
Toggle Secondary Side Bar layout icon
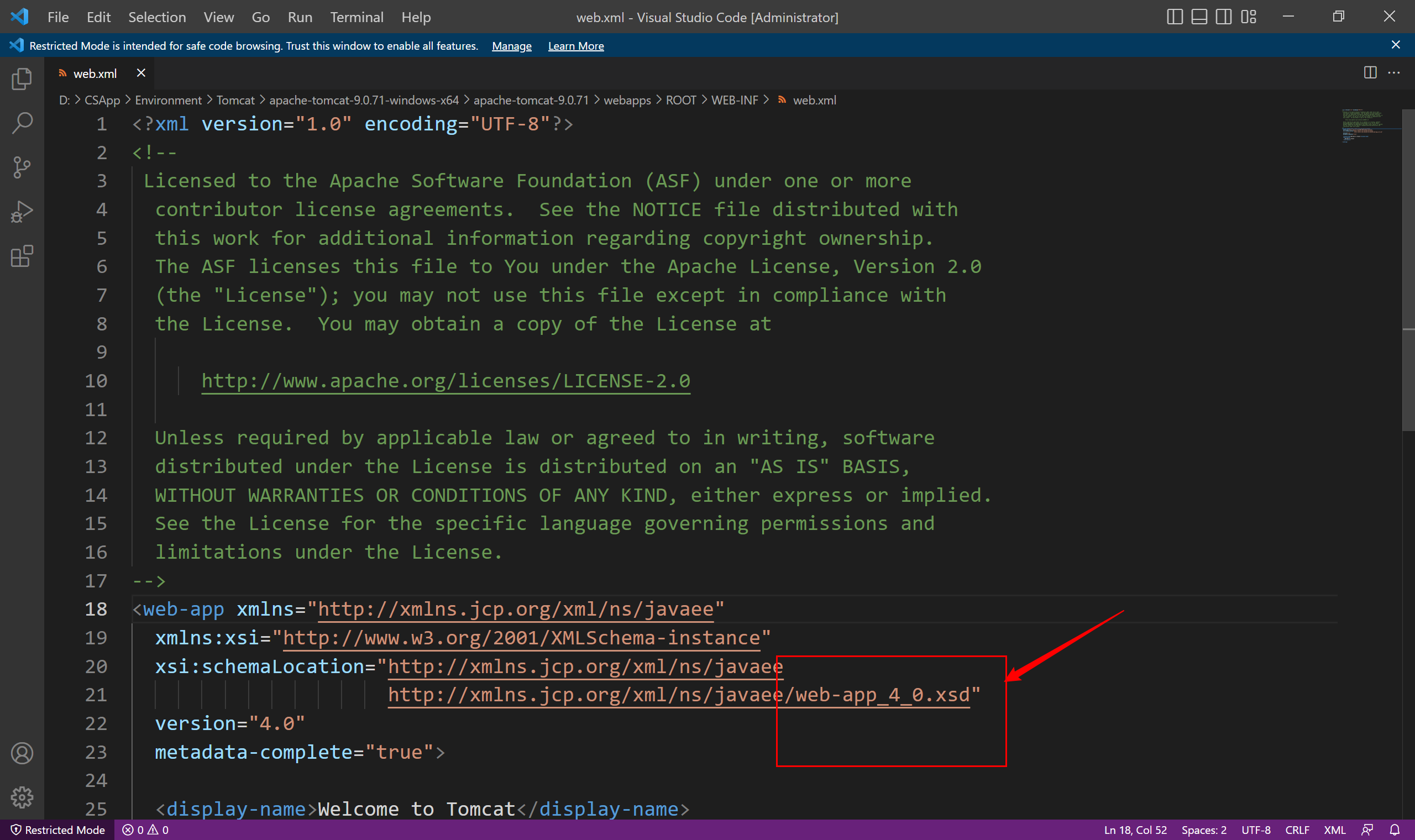[1223, 17]
